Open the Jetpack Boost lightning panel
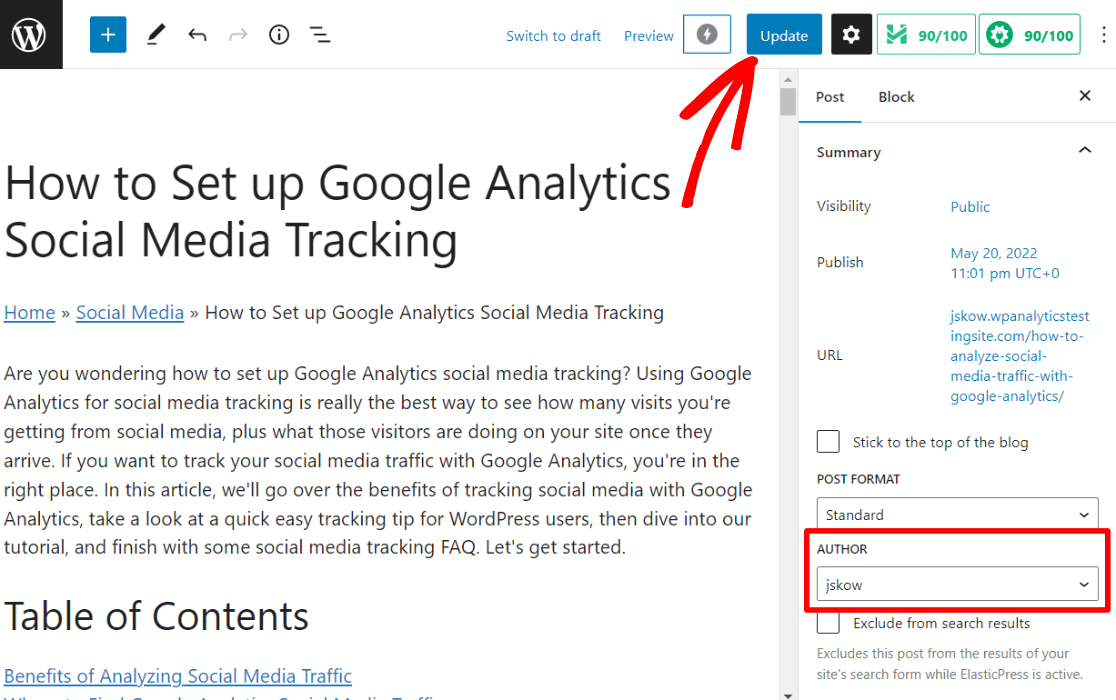This screenshot has height=700, width=1116. tap(707, 34)
